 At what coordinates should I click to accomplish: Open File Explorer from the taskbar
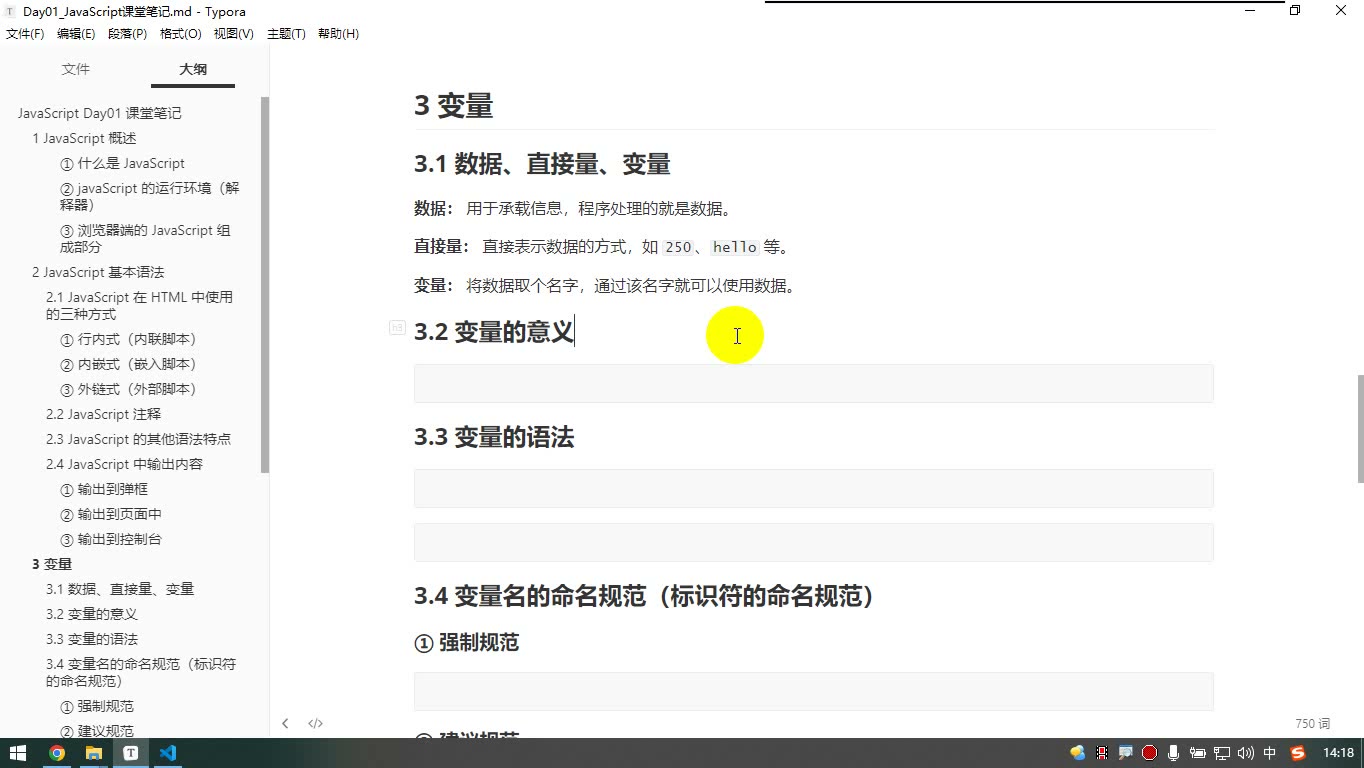(93, 753)
